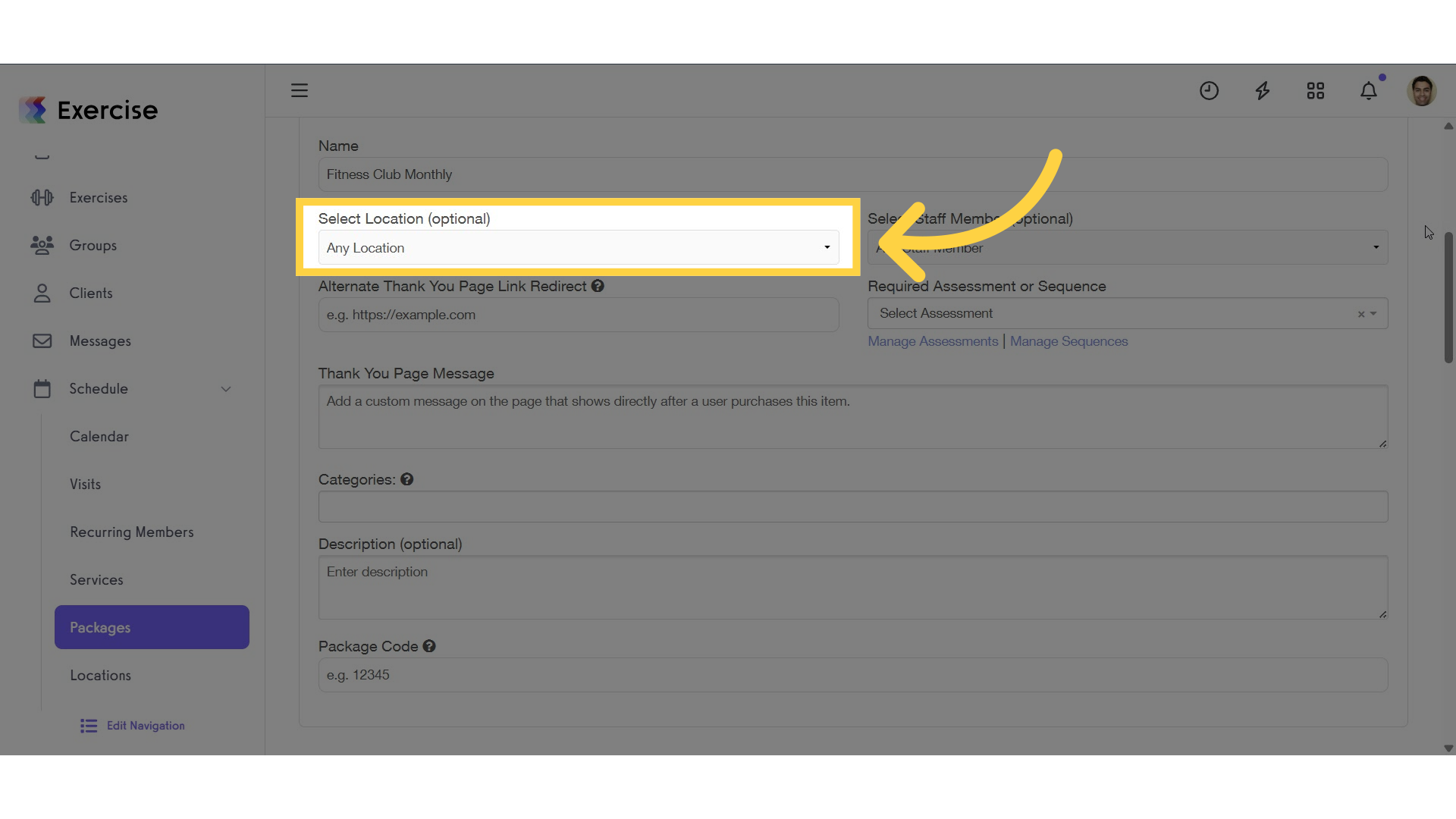Click the Manage Sequences link

pyautogui.click(x=1068, y=341)
